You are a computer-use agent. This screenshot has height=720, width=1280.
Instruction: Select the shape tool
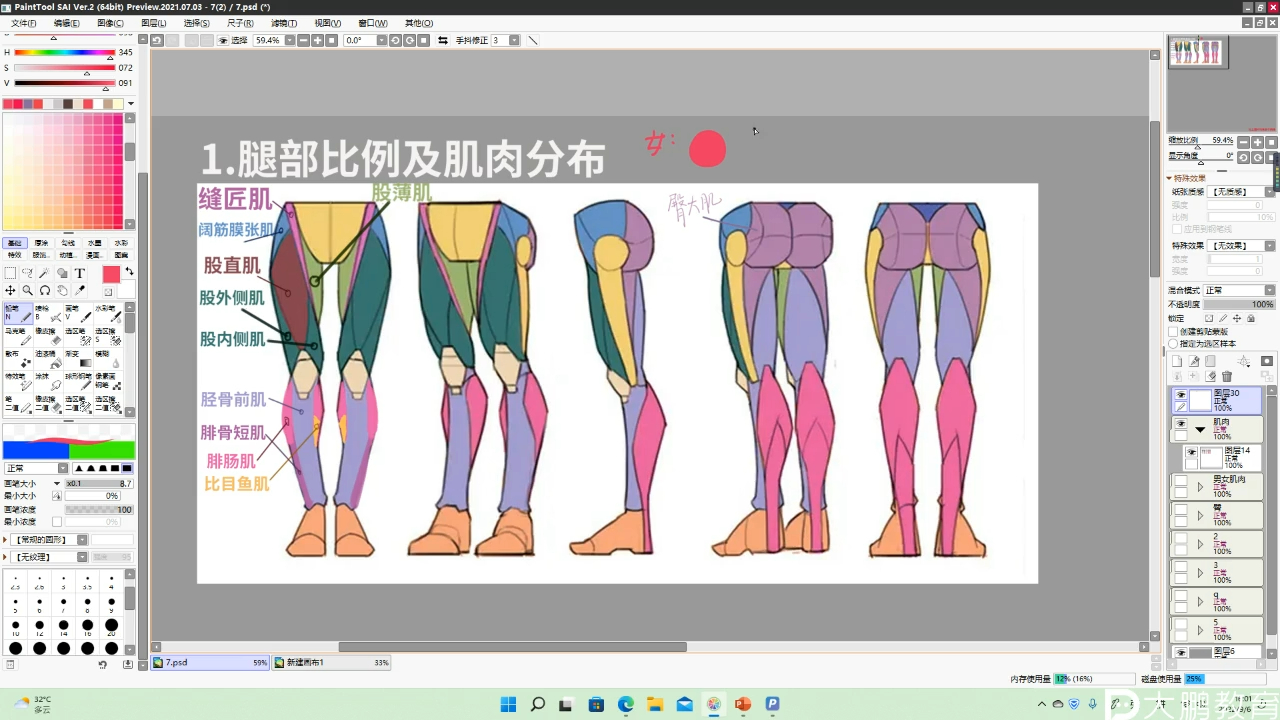[62, 273]
